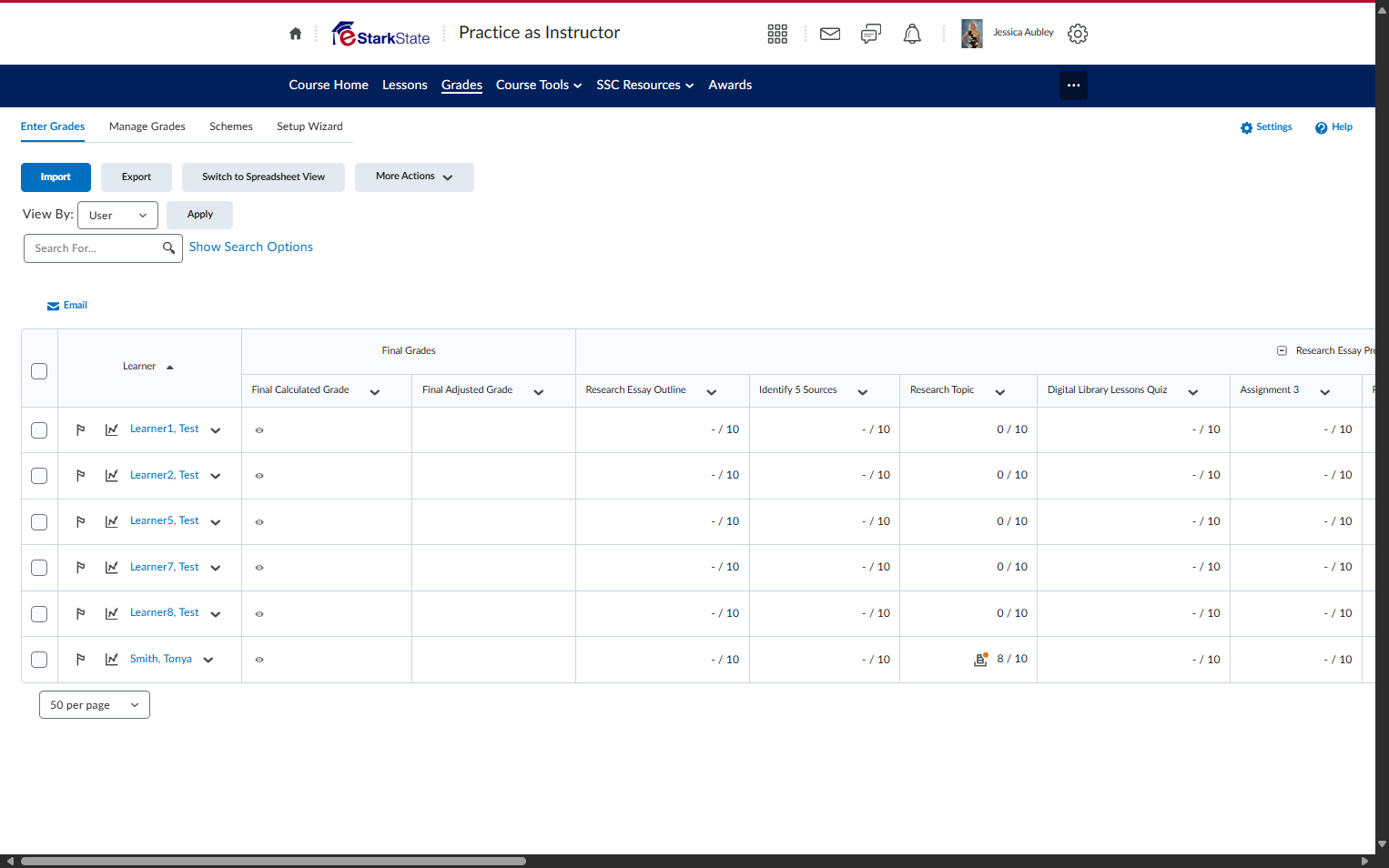Click hidden-grade eye icon for Learner1
Screen dimensions: 1389x868
point(259,429)
